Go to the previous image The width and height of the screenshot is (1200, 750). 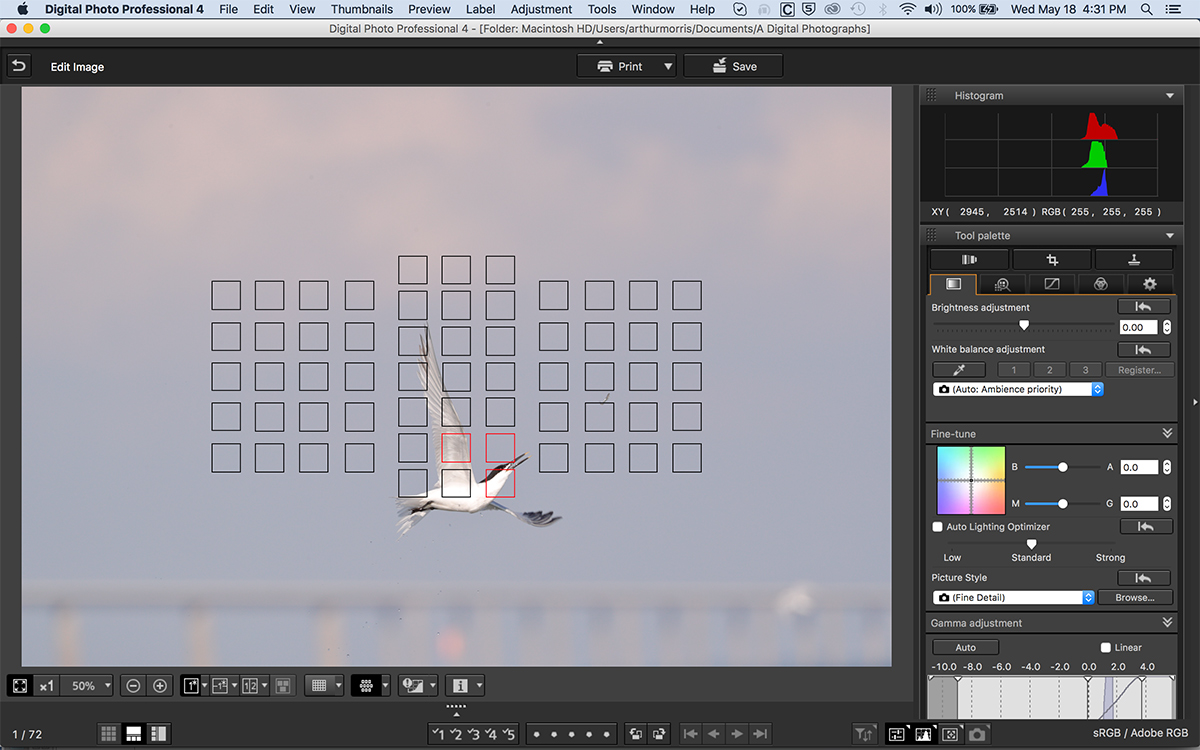(x=714, y=734)
